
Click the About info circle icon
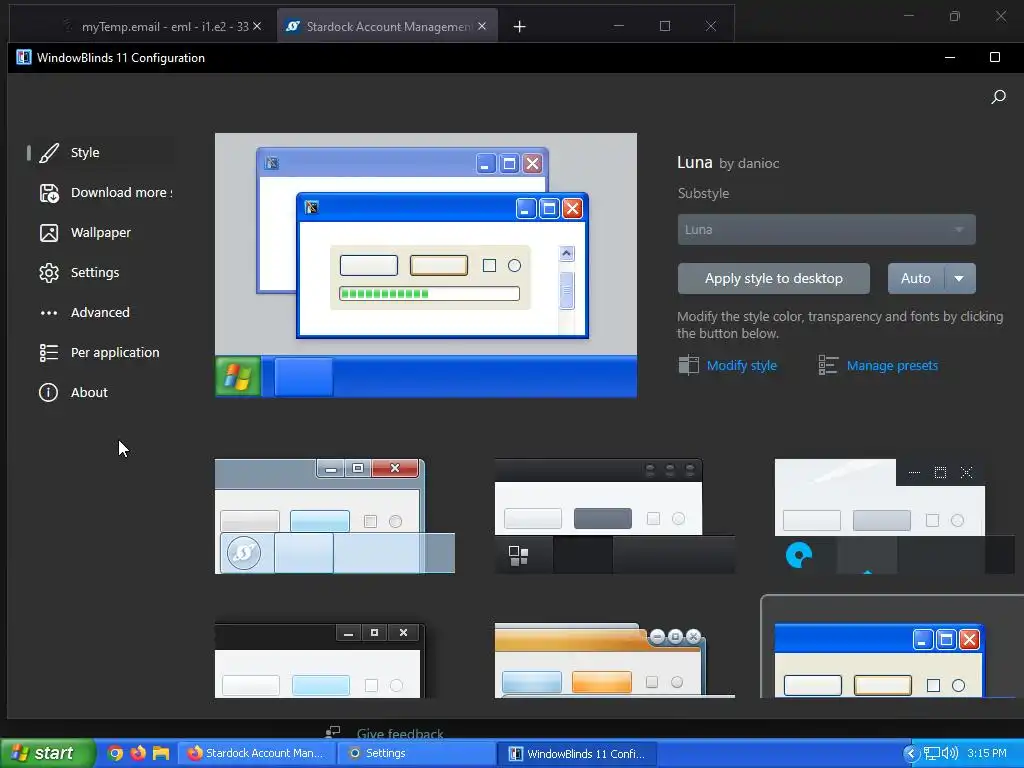pyautogui.click(x=48, y=392)
